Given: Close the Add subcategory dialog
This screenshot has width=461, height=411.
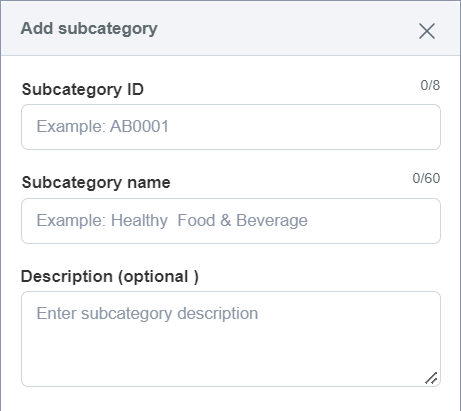Looking at the screenshot, I should [x=427, y=31].
